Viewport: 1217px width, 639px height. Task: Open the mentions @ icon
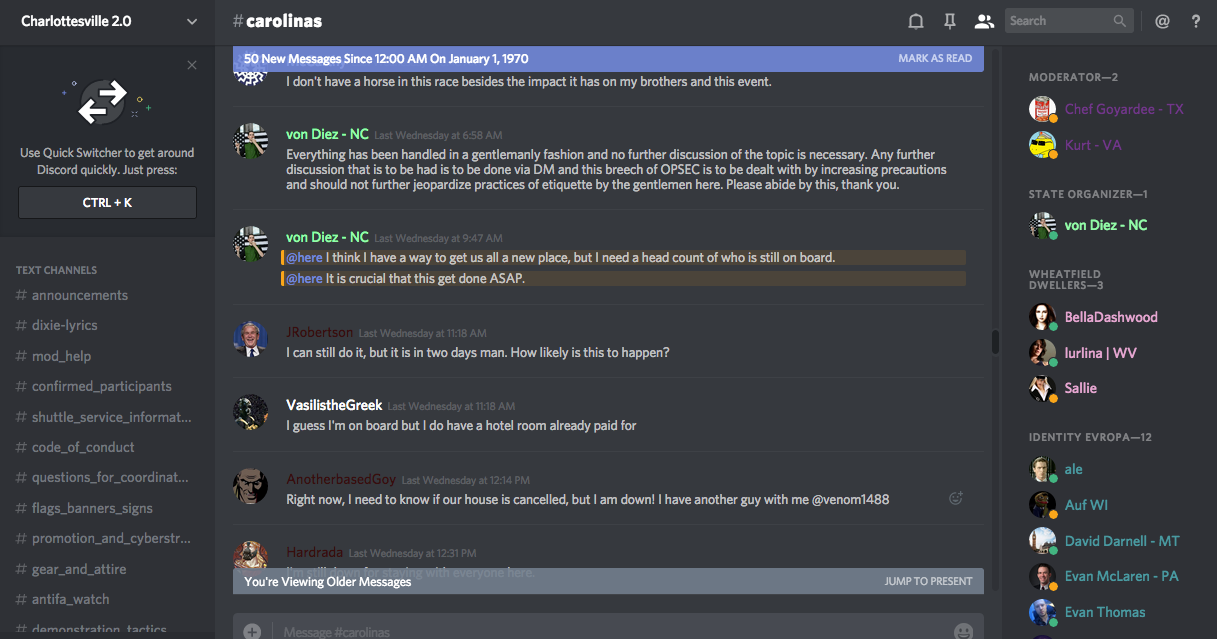pyautogui.click(x=1162, y=21)
